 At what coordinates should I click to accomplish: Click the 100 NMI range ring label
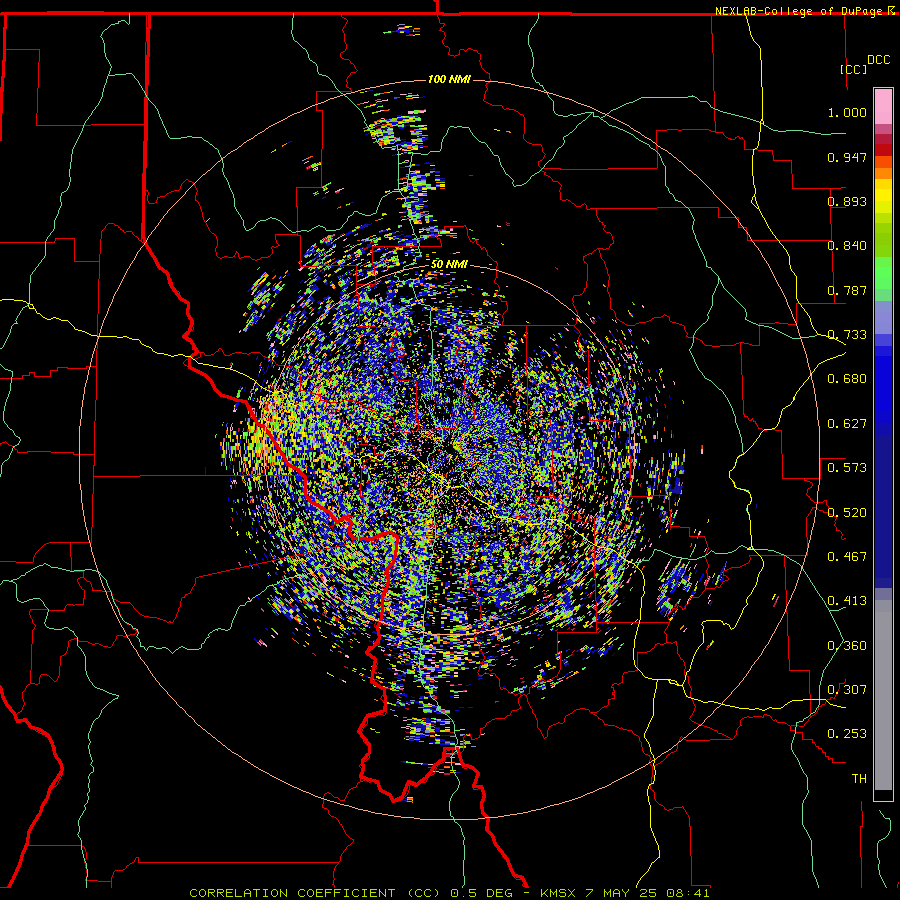tap(449, 79)
